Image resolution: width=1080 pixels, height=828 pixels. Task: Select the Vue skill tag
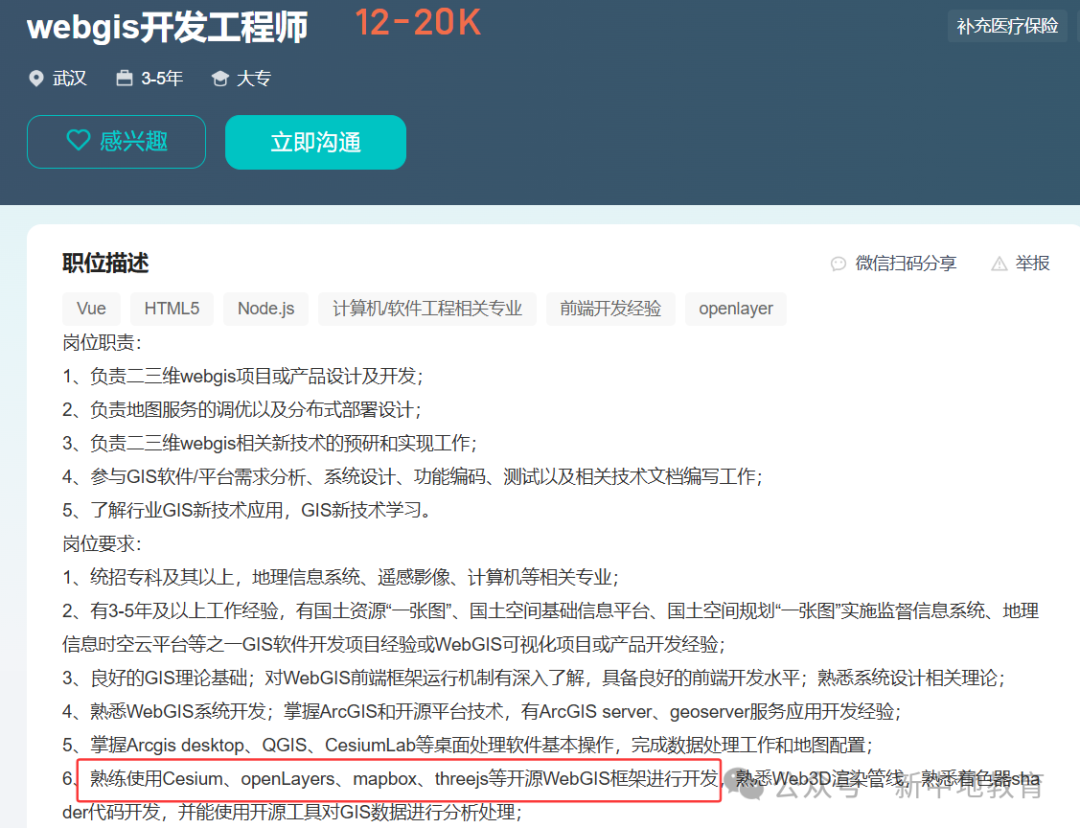[x=91, y=309]
